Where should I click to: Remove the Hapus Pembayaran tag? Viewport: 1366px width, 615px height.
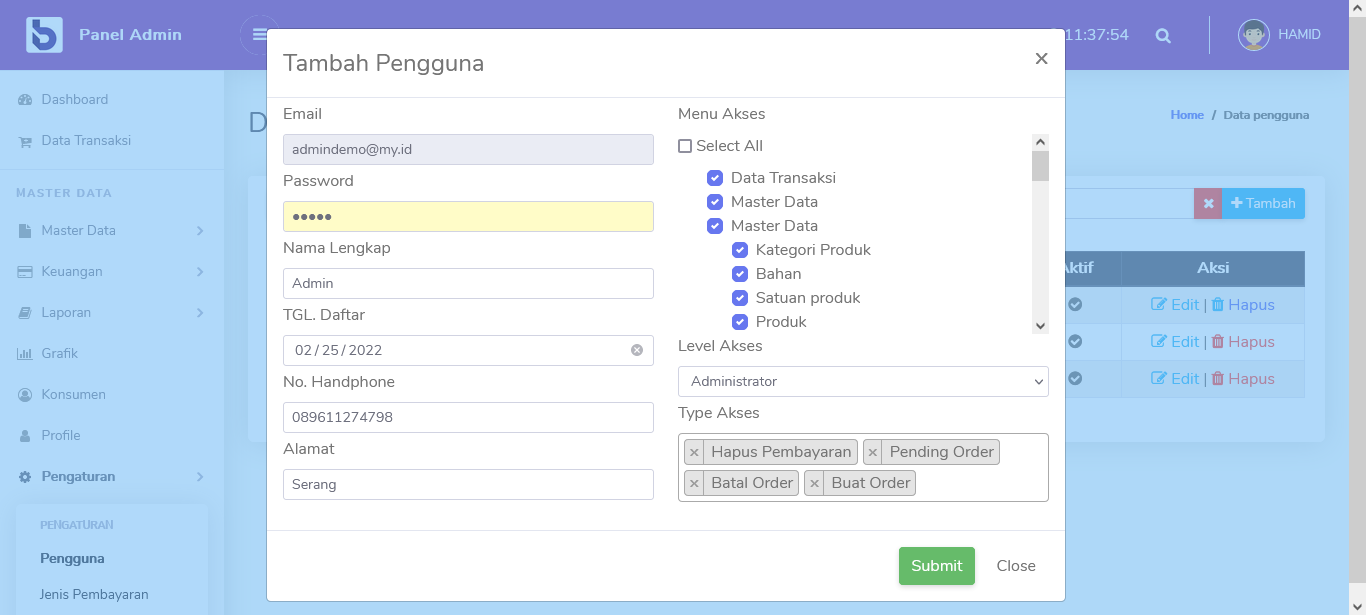(694, 452)
